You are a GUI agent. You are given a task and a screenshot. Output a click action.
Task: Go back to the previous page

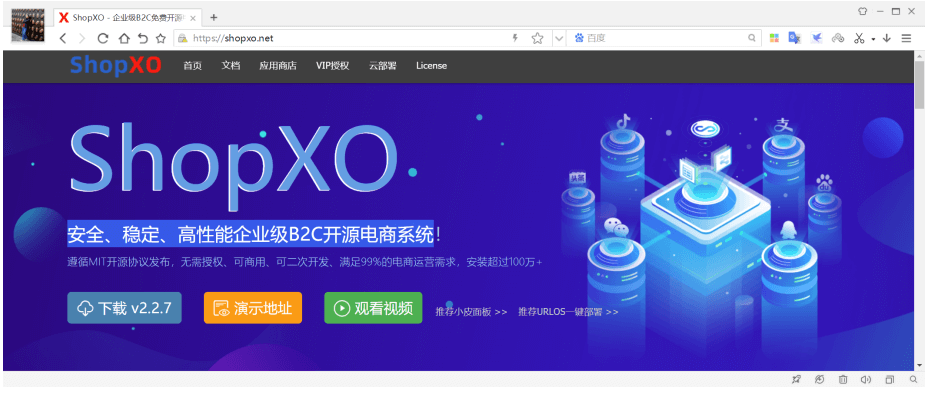[x=63, y=38]
